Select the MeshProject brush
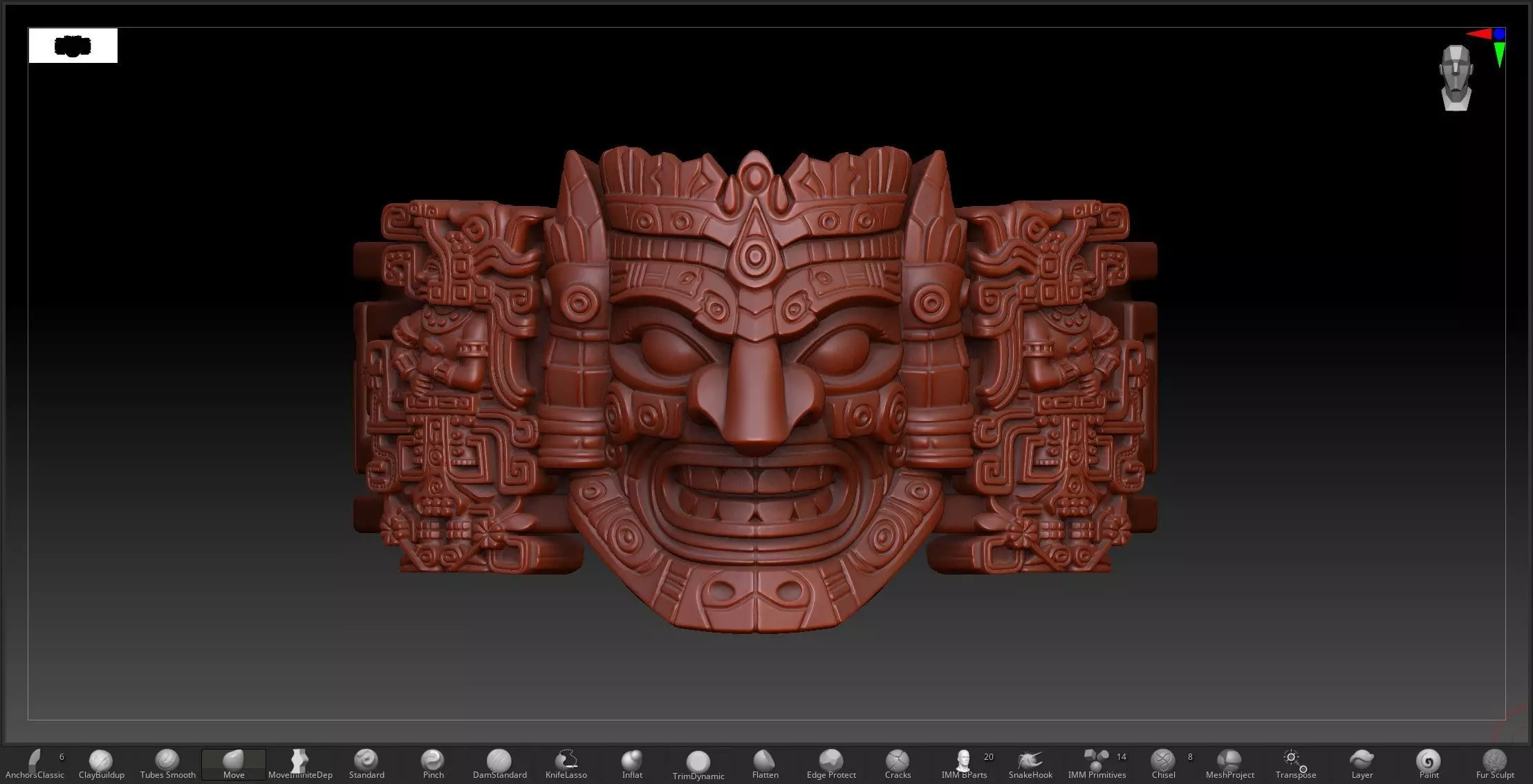The image size is (1533, 784). (1229, 764)
